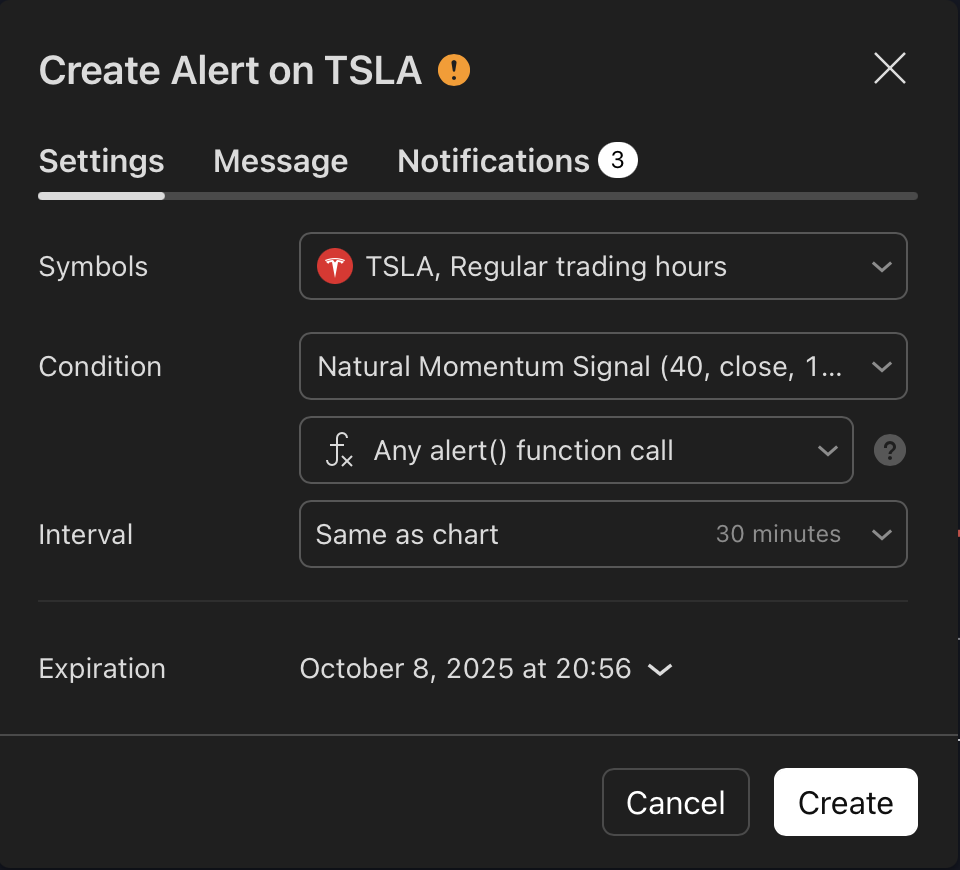Expand the Condition Natural Momentum Signal dropdown
960x870 pixels.
603,366
